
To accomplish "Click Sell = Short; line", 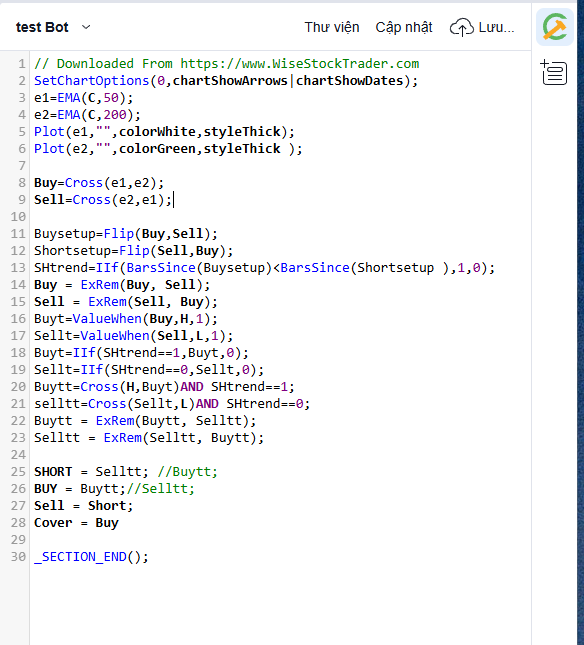I will click(83, 506).
